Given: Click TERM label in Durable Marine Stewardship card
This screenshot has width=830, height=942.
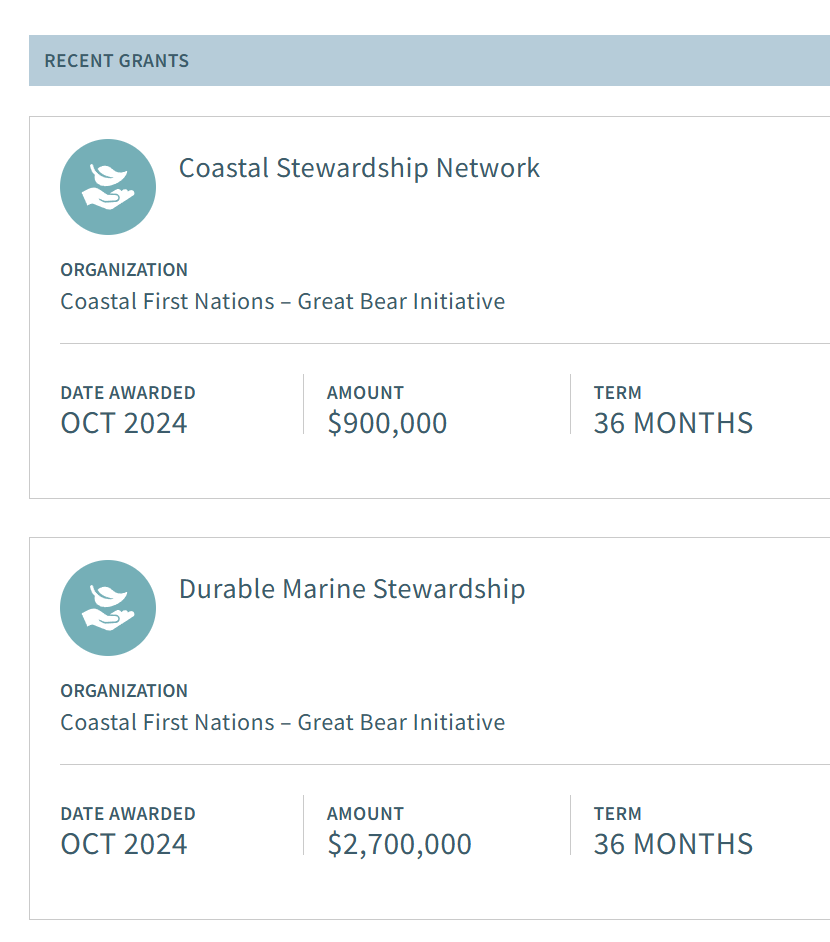Looking at the screenshot, I should (617, 814).
